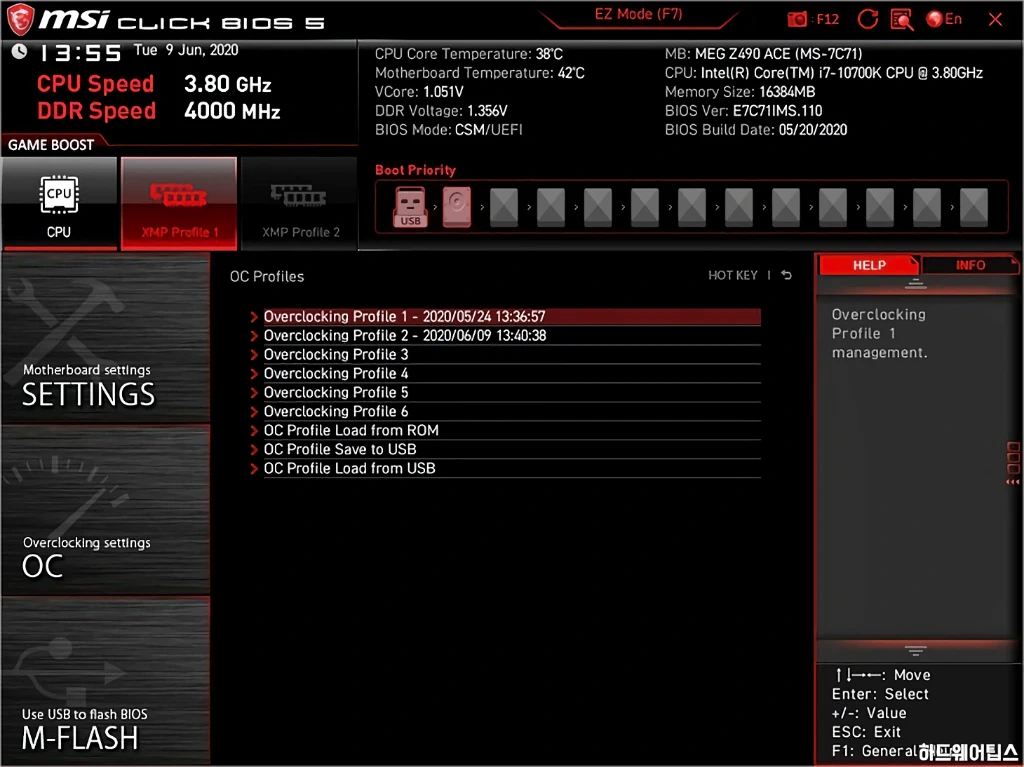The image size is (1024, 767).
Task: Toggle the CPU Game Boost button
Action: (x=59, y=203)
